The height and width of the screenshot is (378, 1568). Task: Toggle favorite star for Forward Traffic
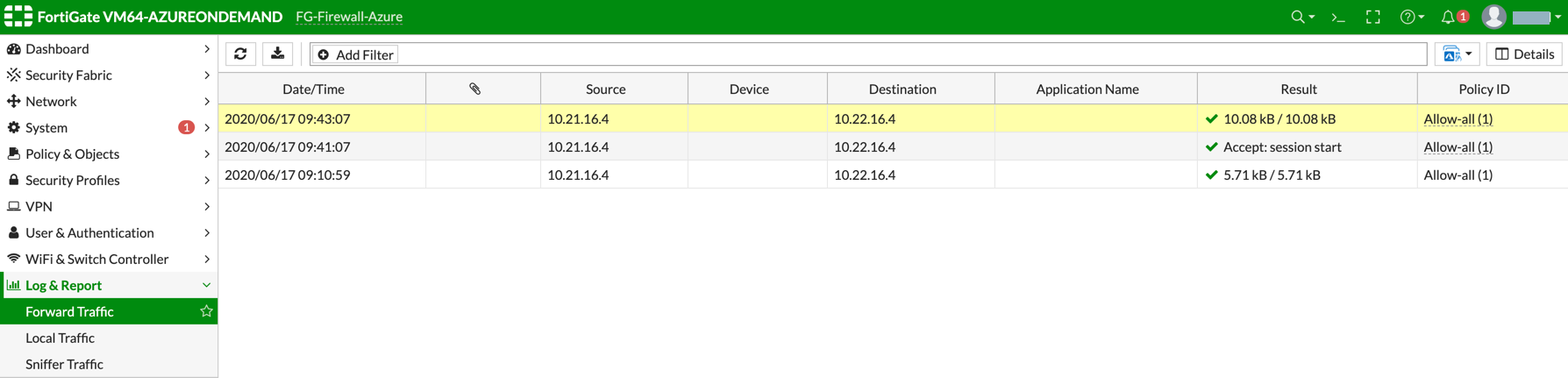point(206,311)
